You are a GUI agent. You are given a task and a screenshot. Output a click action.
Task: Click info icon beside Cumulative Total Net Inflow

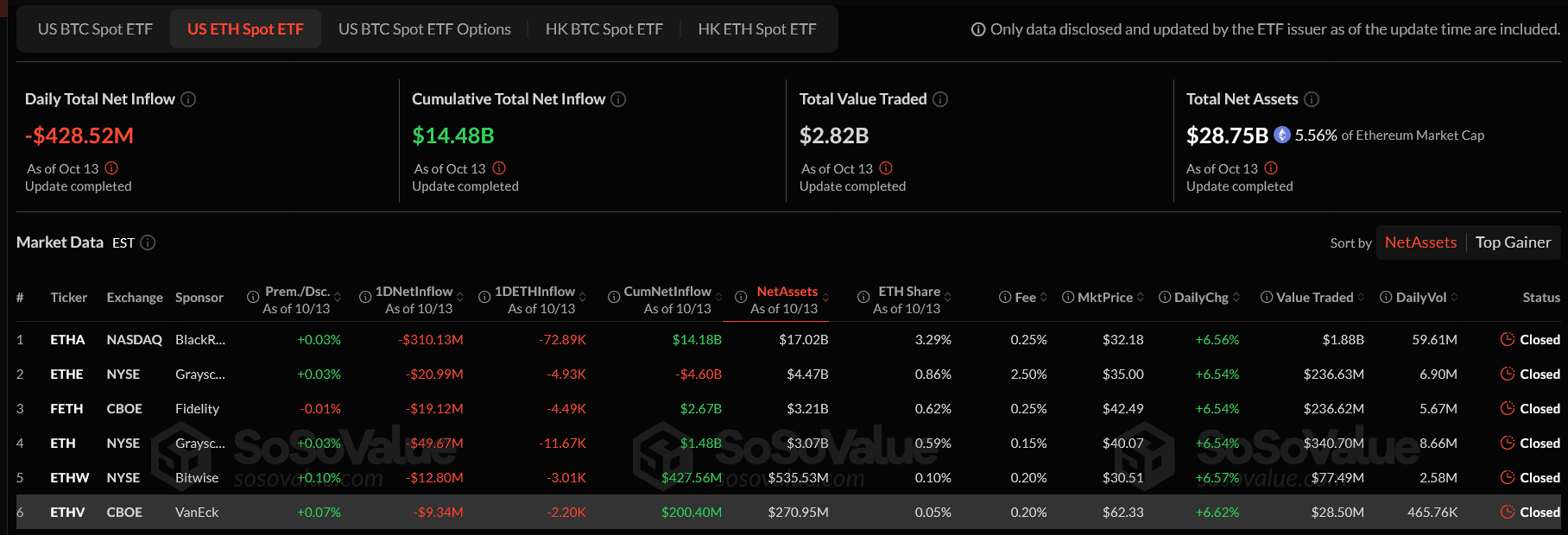(618, 99)
